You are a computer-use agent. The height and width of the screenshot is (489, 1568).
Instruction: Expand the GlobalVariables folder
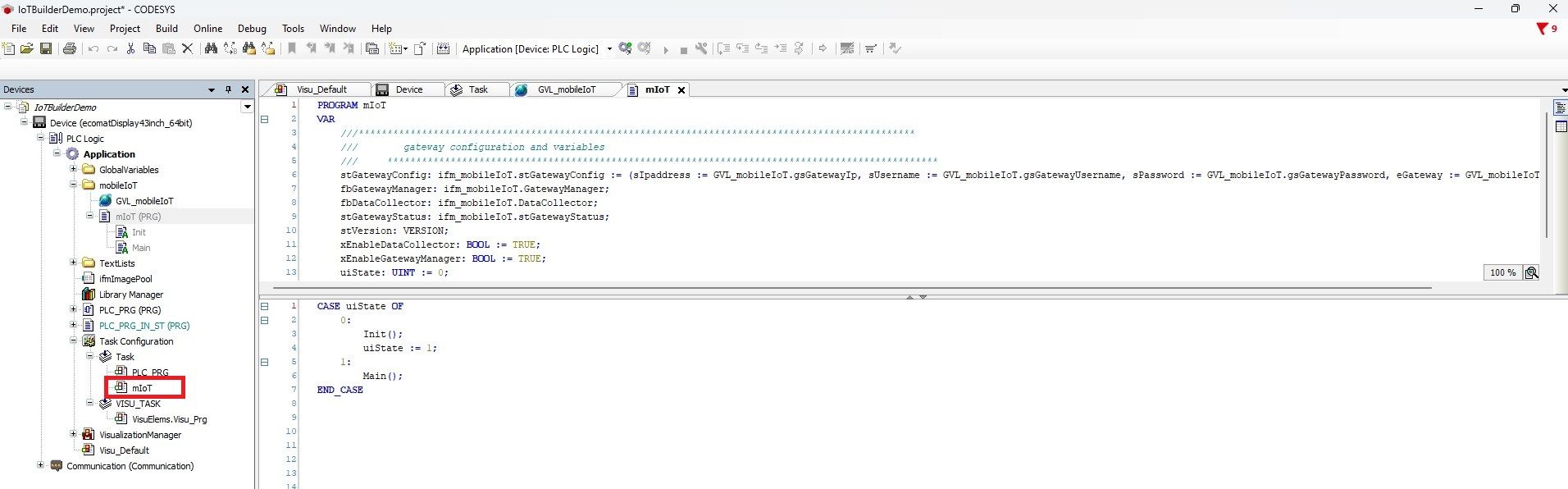click(74, 169)
